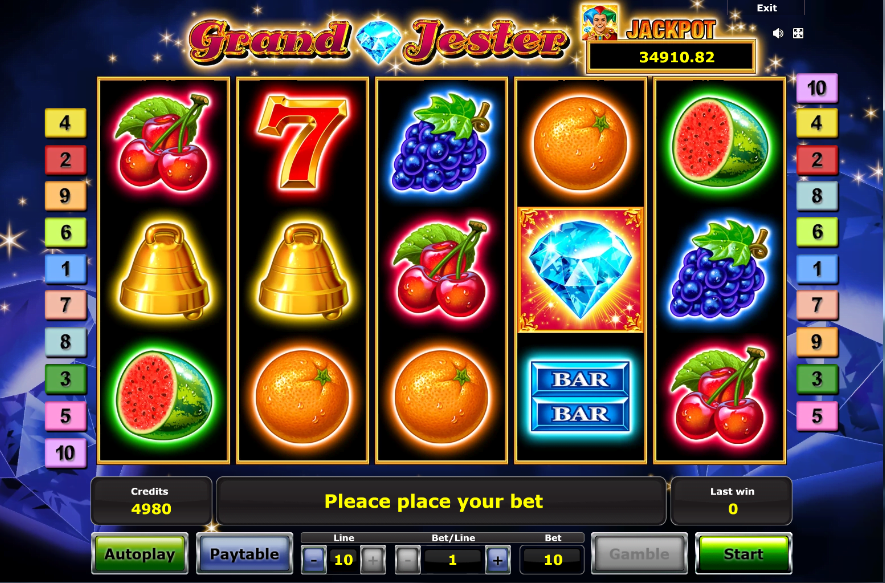The height and width of the screenshot is (583, 885).
Task: Click the Gamble button
Action: point(639,554)
